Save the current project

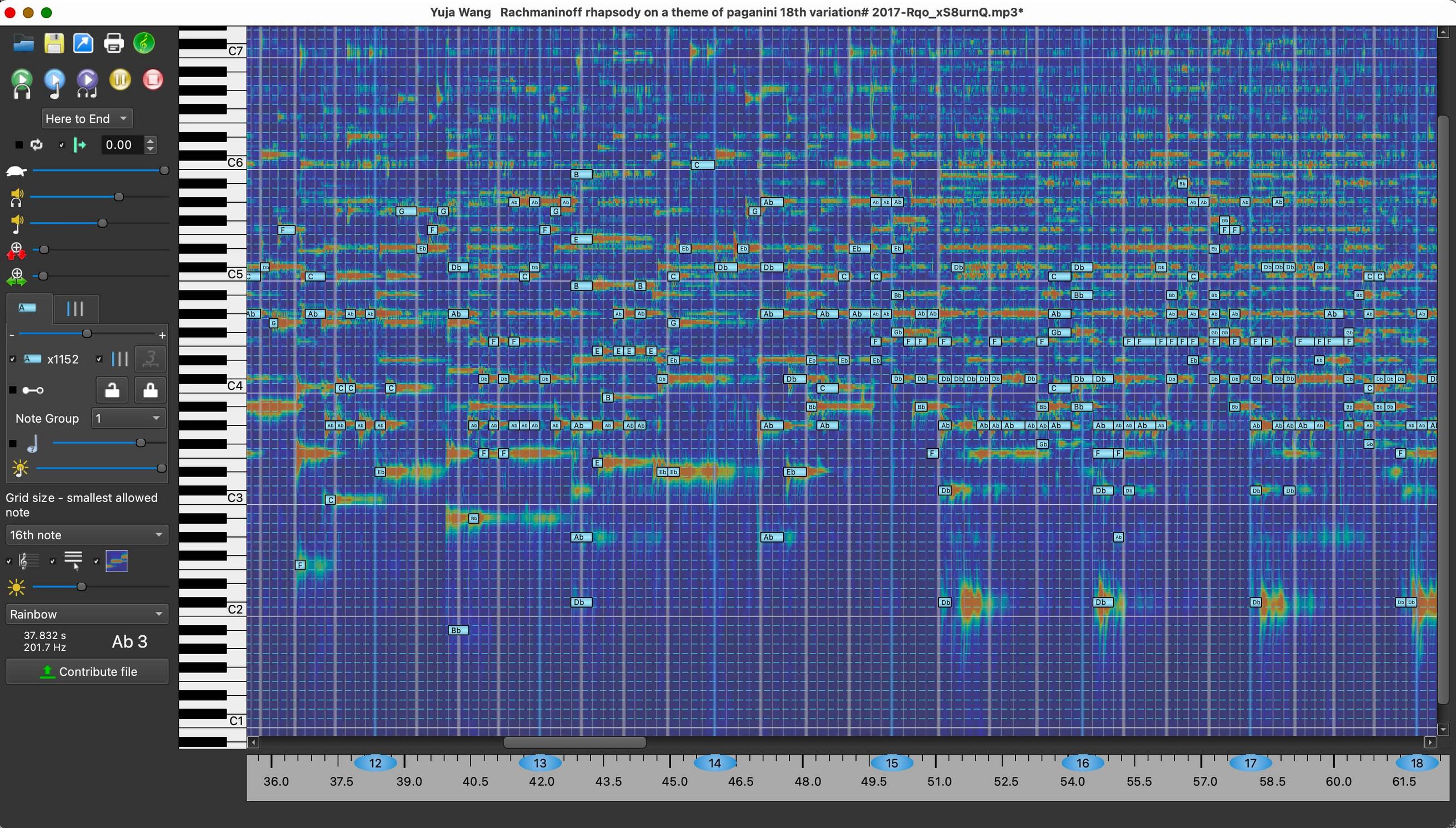pos(53,43)
